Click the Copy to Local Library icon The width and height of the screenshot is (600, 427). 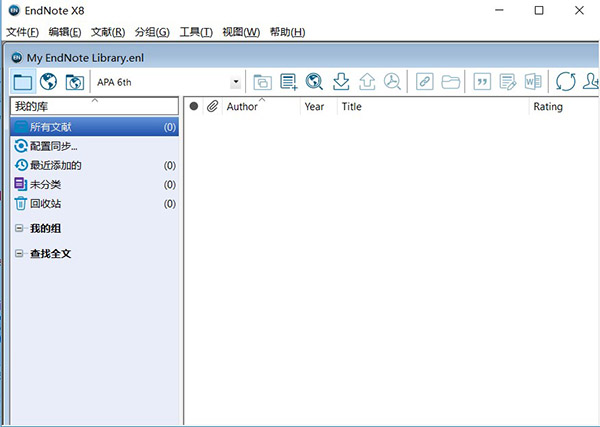[x=262, y=82]
